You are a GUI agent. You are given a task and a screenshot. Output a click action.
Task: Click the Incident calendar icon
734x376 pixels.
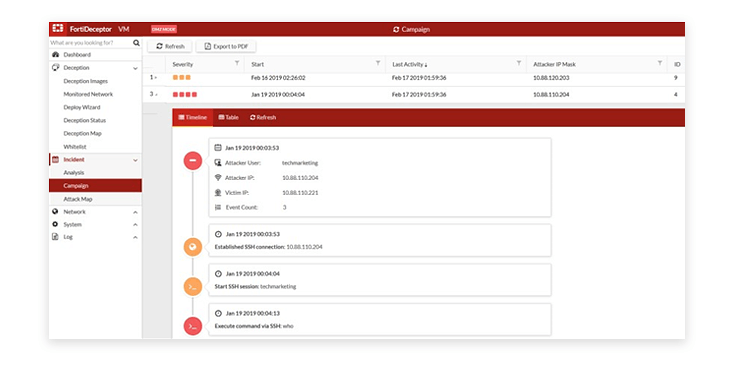pyautogui.click(x=55, y=160)
